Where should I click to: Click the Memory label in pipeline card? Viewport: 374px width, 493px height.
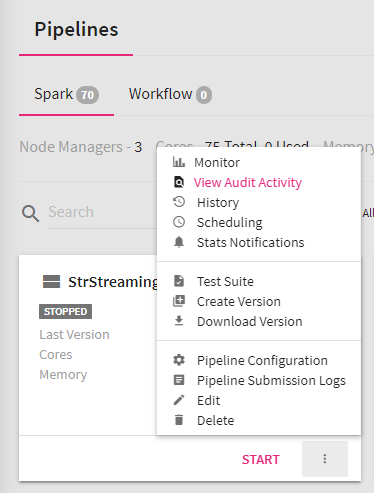pos(63,375)
